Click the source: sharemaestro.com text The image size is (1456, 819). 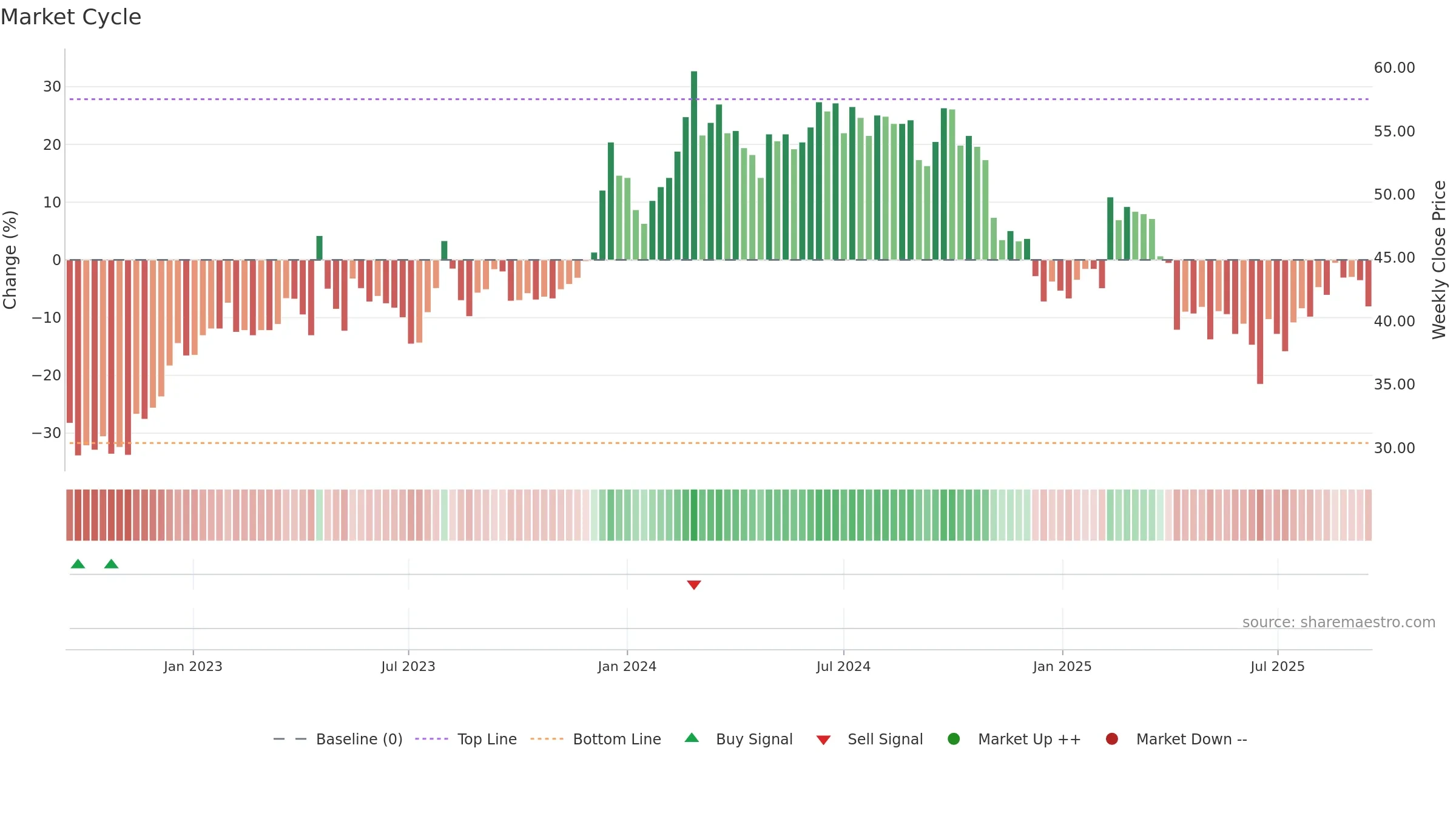[1339, 622]
